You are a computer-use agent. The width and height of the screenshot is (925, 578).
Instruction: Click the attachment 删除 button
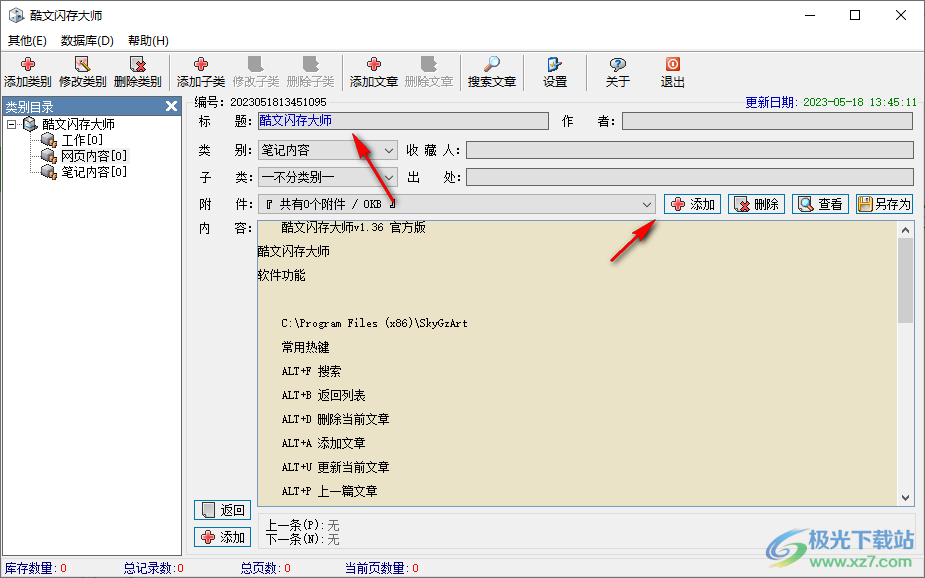point(756,204)
